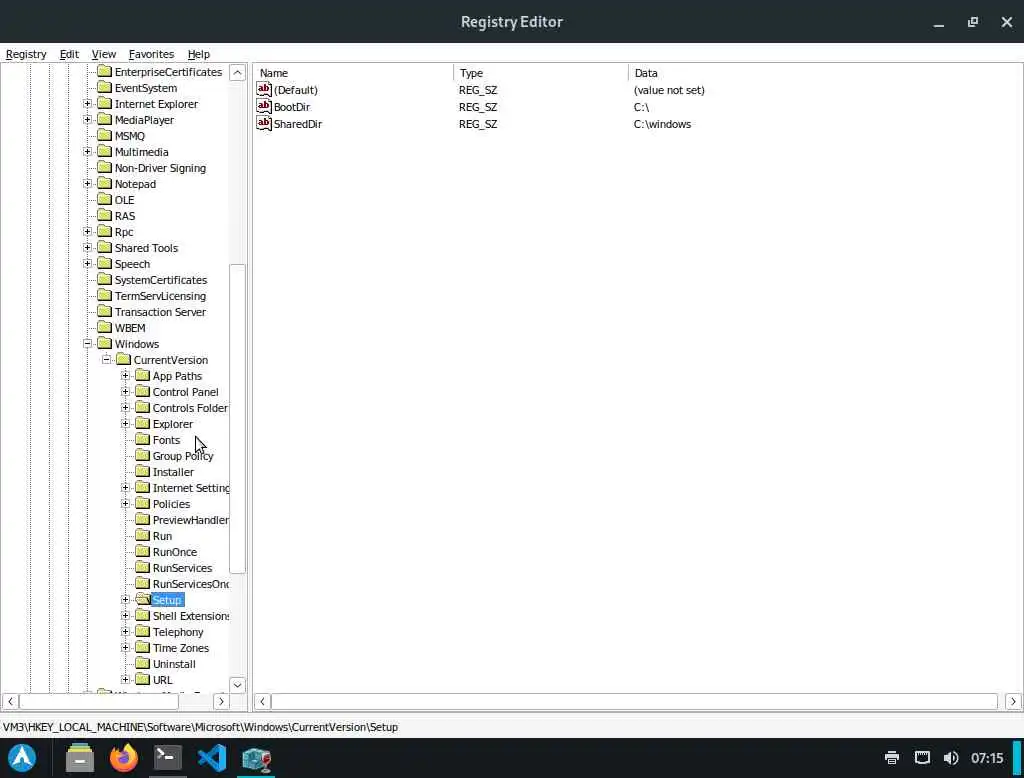The image size is (1024, 778).
Task: Expand the Internet Explorer key
Action: 88,104
